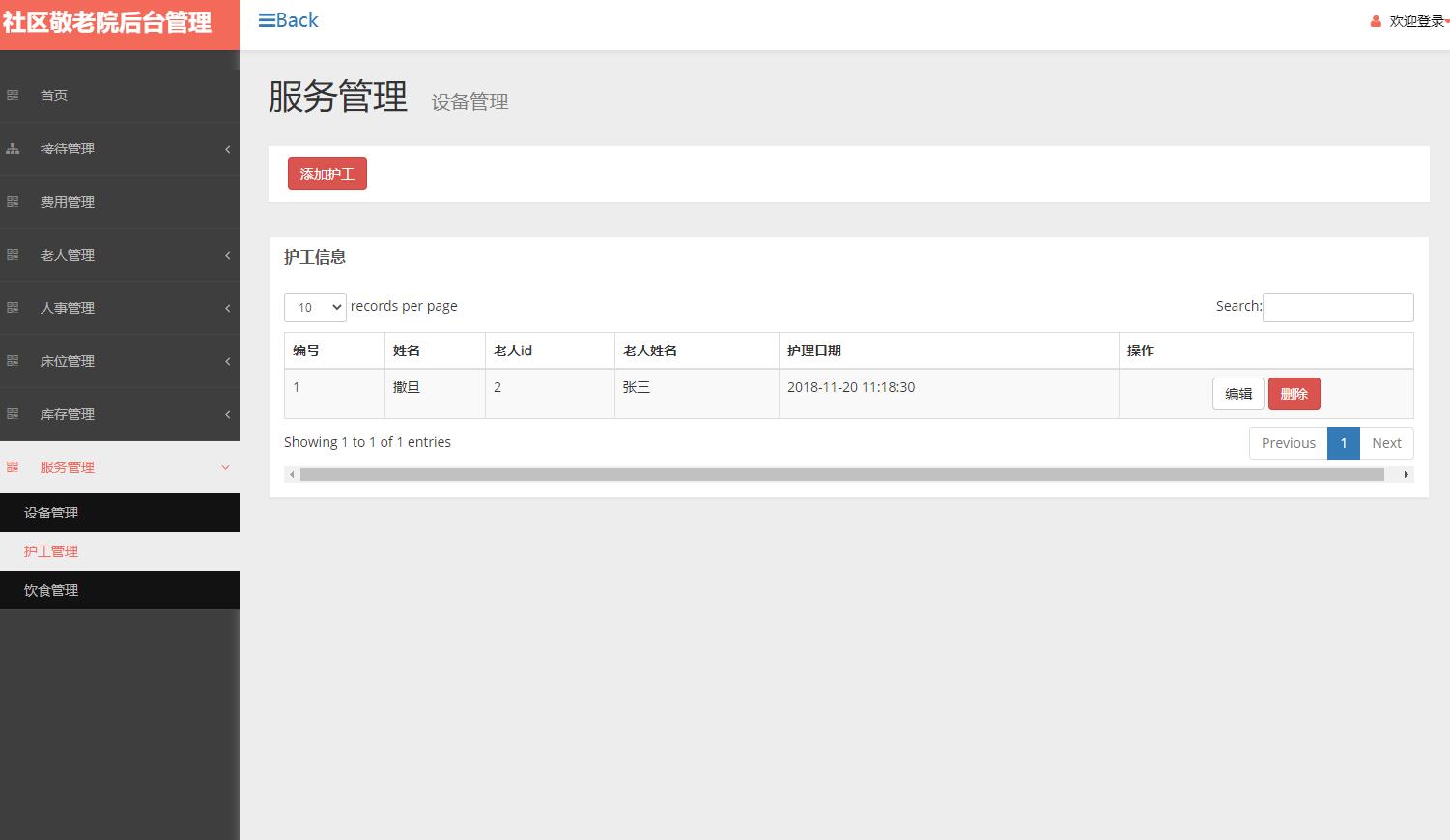Collapse the 服务管理 submenu chevron
This screenshot has width=1450, height=840.
pos(226,466)
